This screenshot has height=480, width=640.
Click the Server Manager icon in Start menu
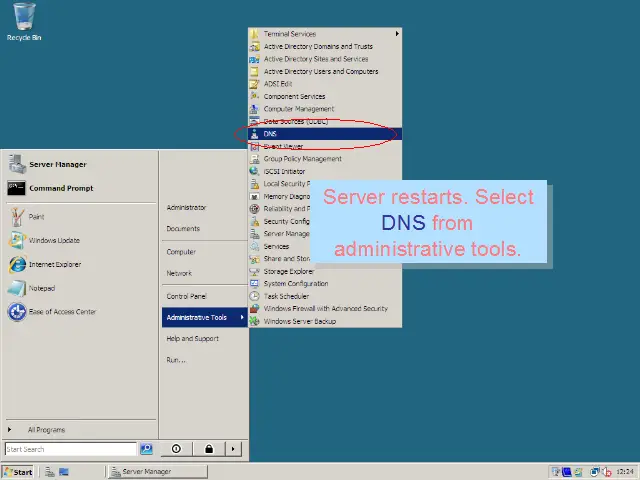coord(17,164)
